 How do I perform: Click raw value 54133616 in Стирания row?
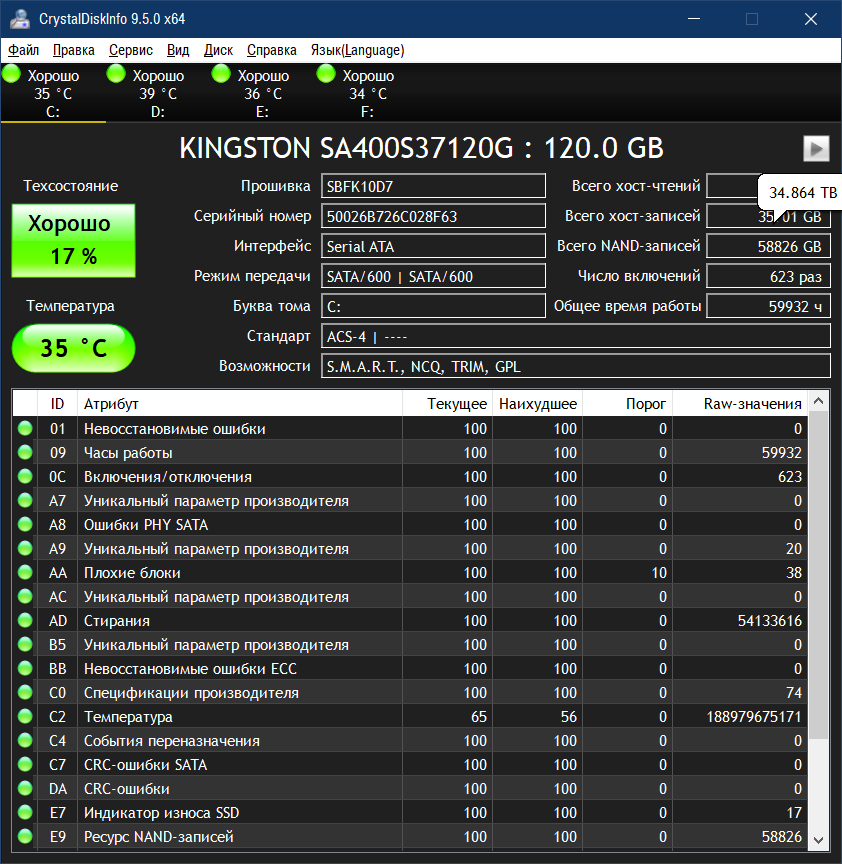[x=770, y=621]
